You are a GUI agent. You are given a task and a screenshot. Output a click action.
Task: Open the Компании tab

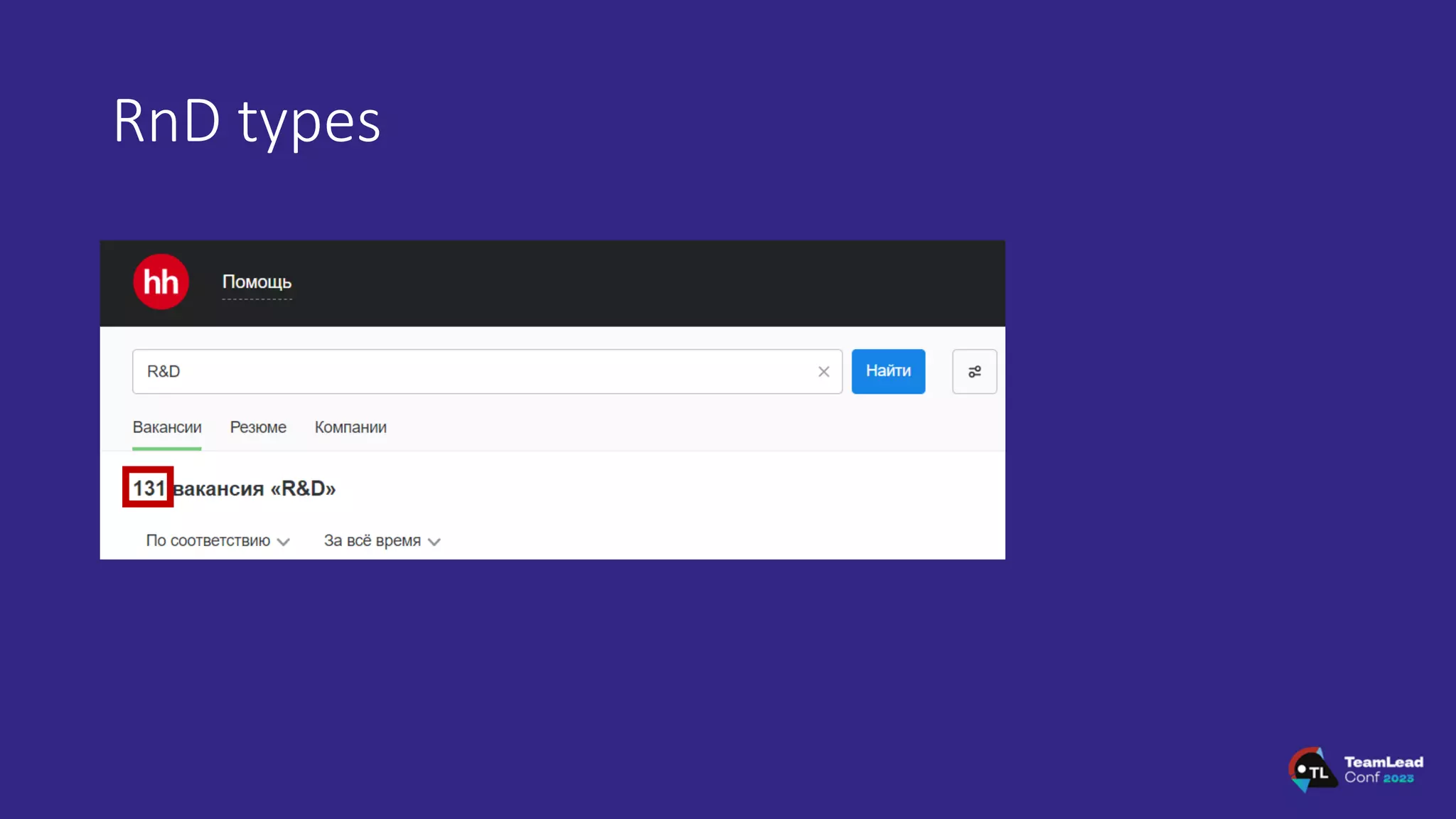(x=350, y=427)
